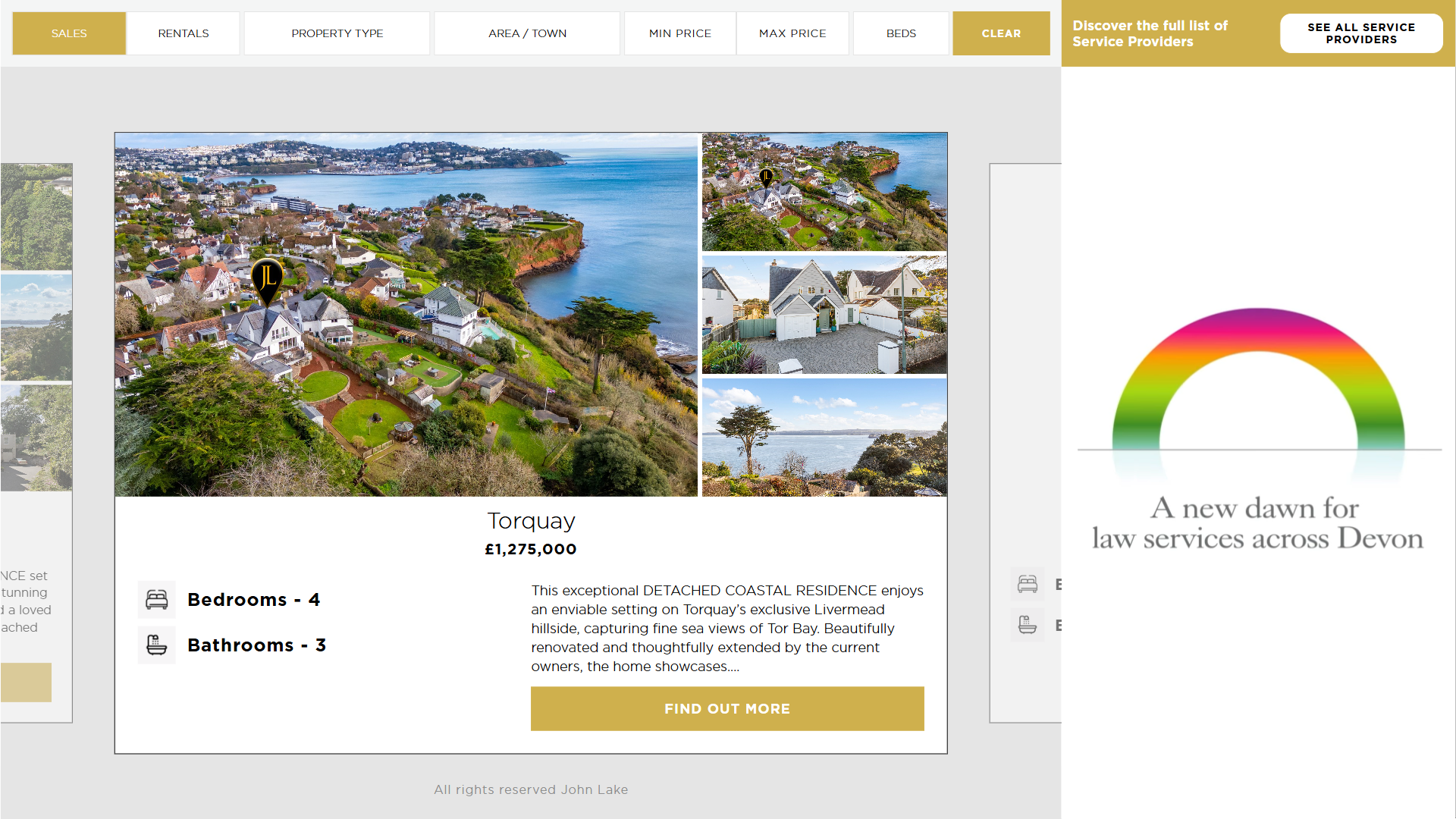Select the Sales listings toggle
Image resolution: width=1456 pixels, height=819 pixels.
click(69, 33)
